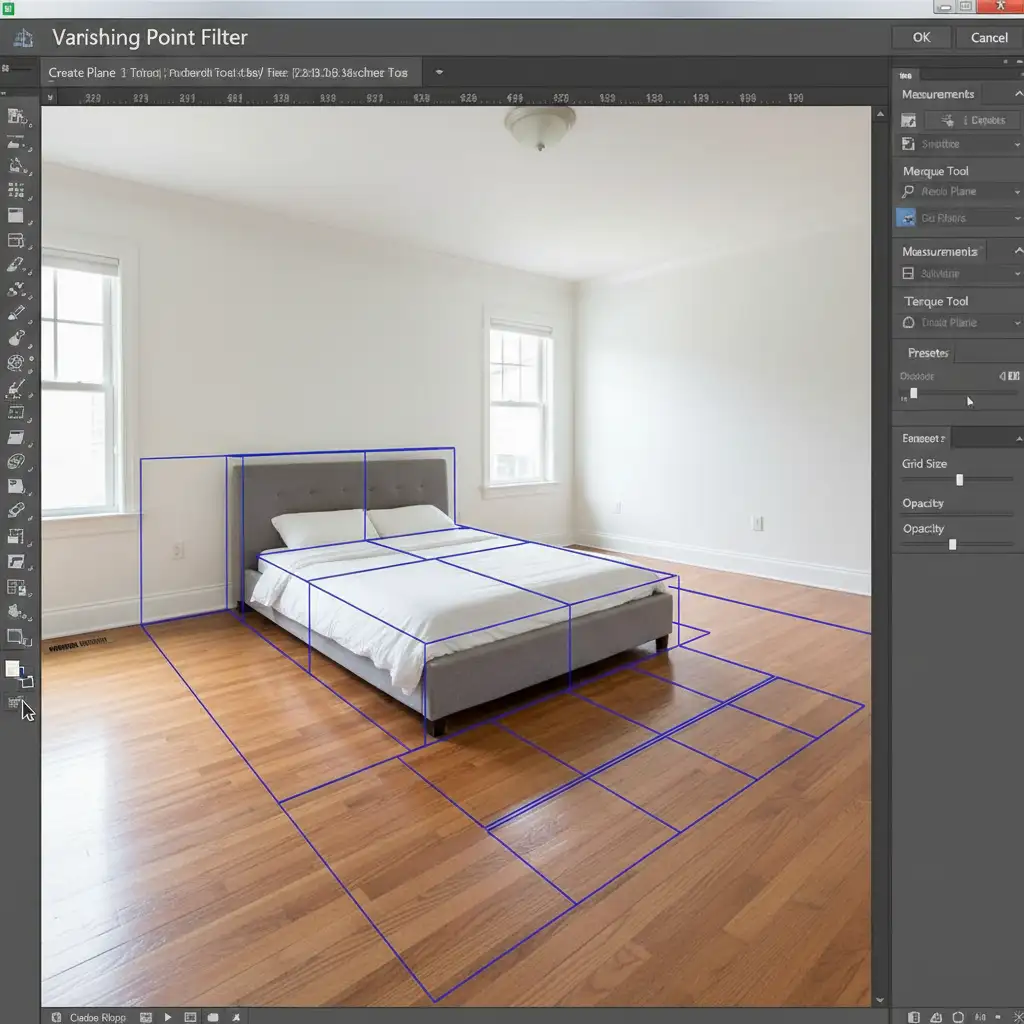
Task: Click the OK button
Action: (921, 37)
